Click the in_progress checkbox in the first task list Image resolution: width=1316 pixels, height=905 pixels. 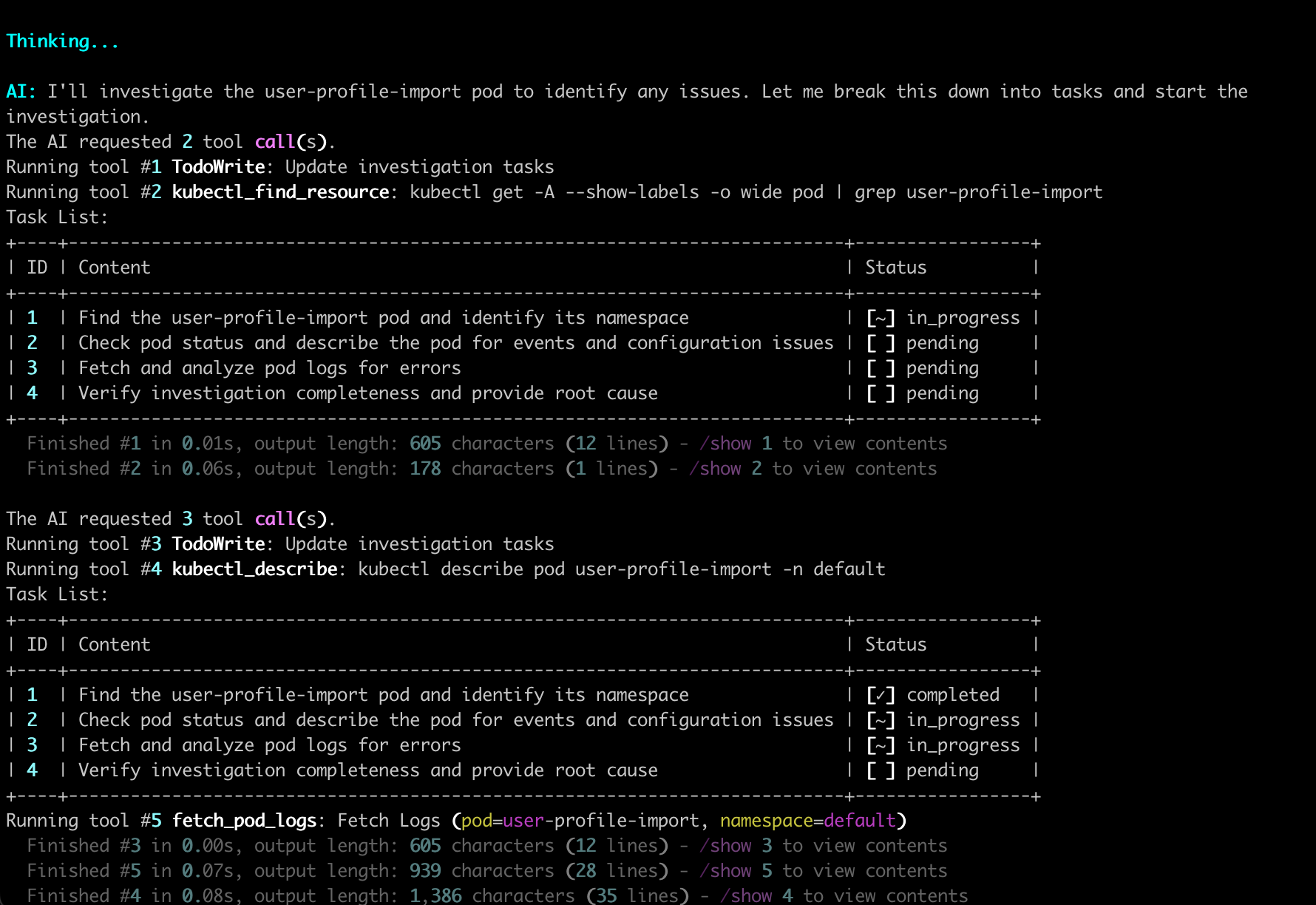pyautogui.click(x=881, y=318)
